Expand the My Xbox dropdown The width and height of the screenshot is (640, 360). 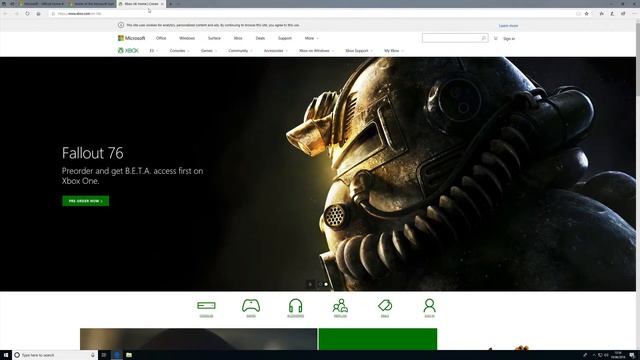point(394,51)
